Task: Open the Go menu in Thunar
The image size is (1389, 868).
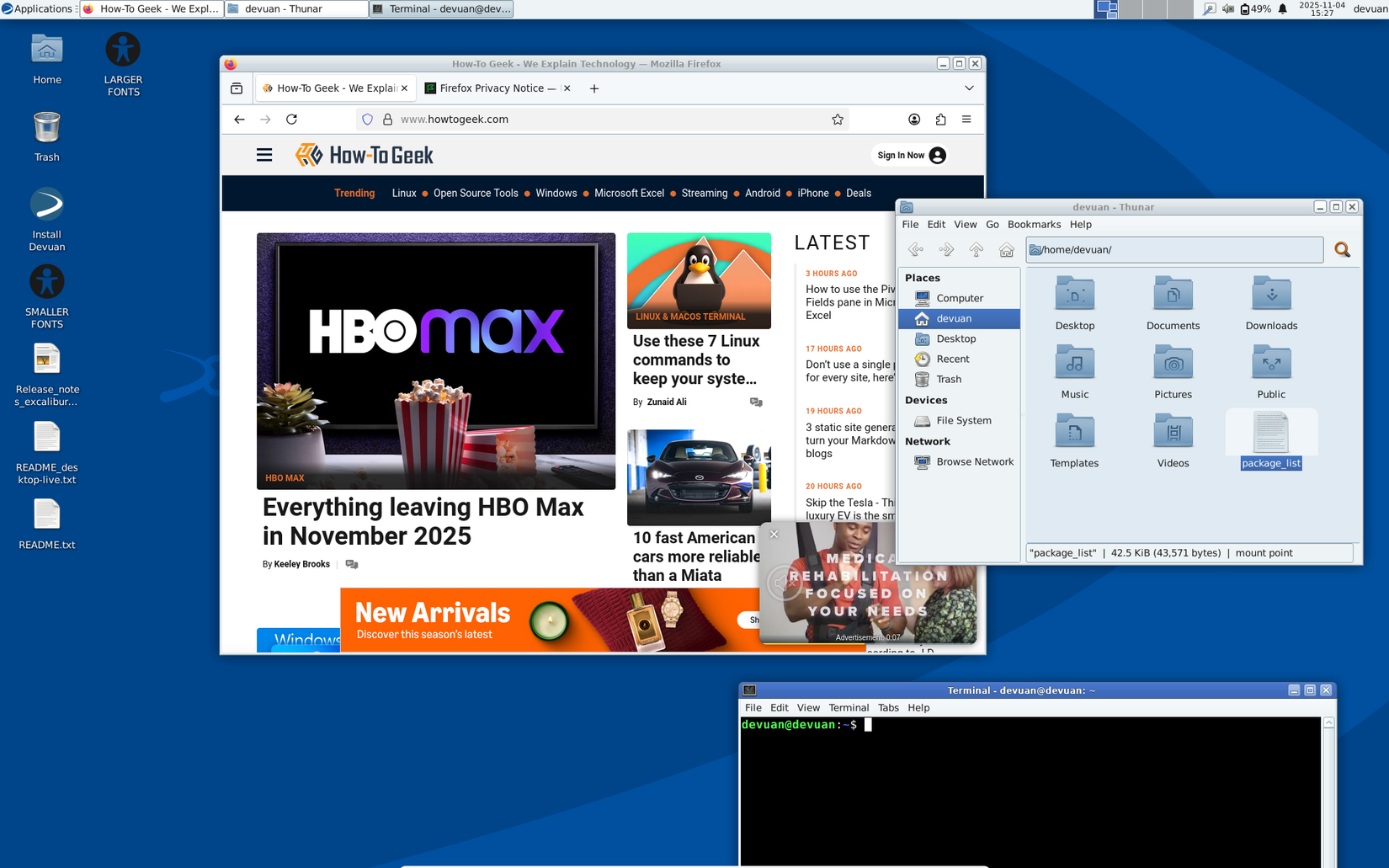Action: point(993,224)
